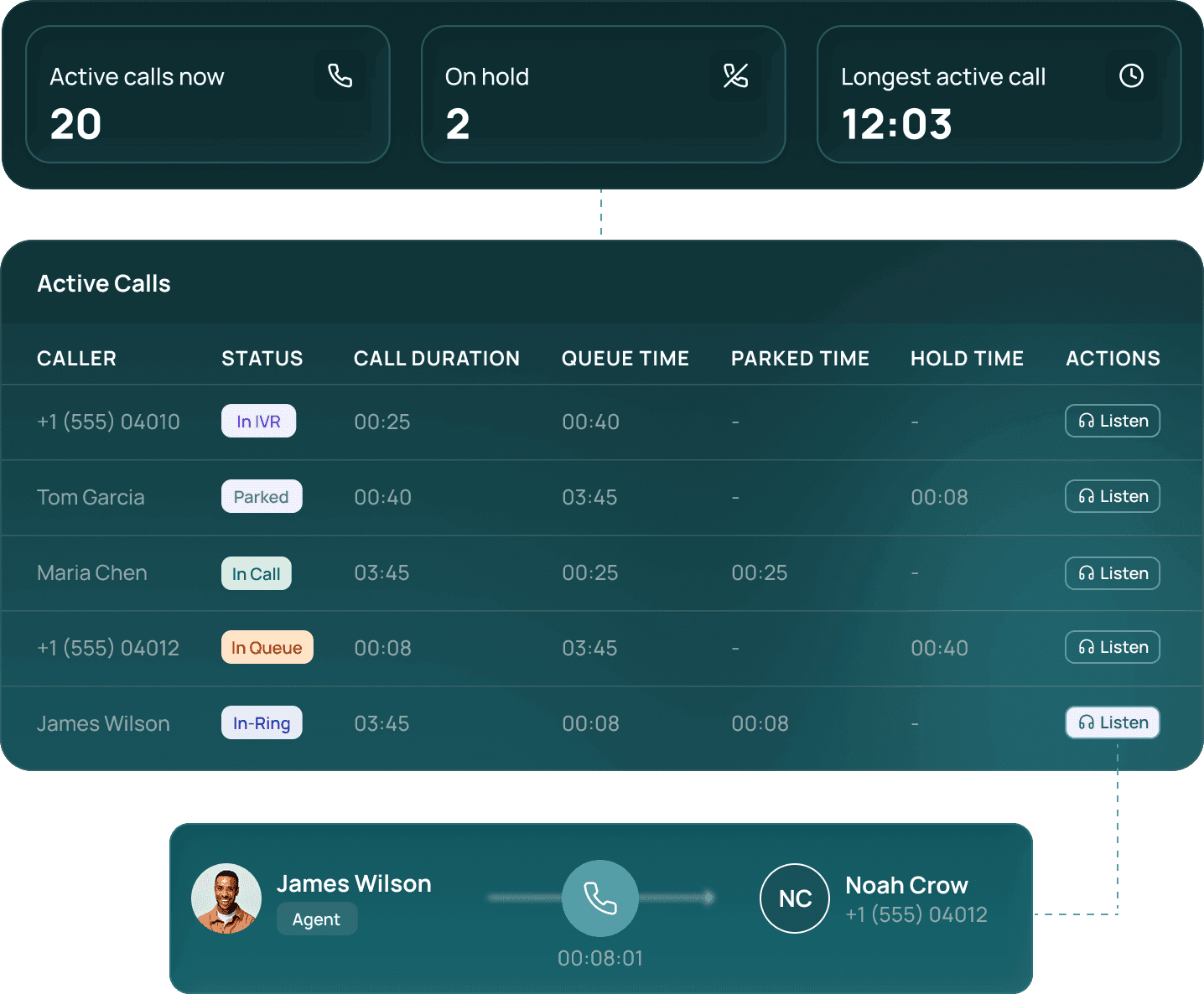Click the Active calls now value 20

[x=75, y=125]
